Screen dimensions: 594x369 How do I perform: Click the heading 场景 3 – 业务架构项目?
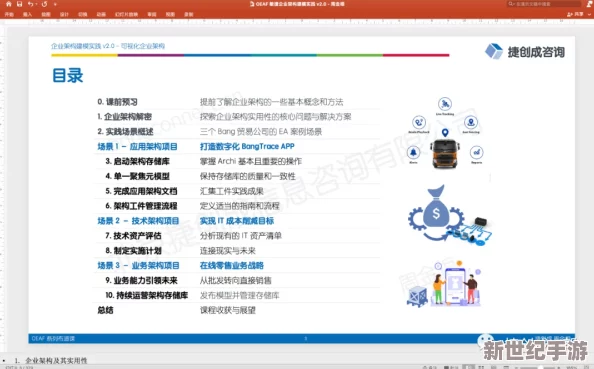tap(138, 266)
